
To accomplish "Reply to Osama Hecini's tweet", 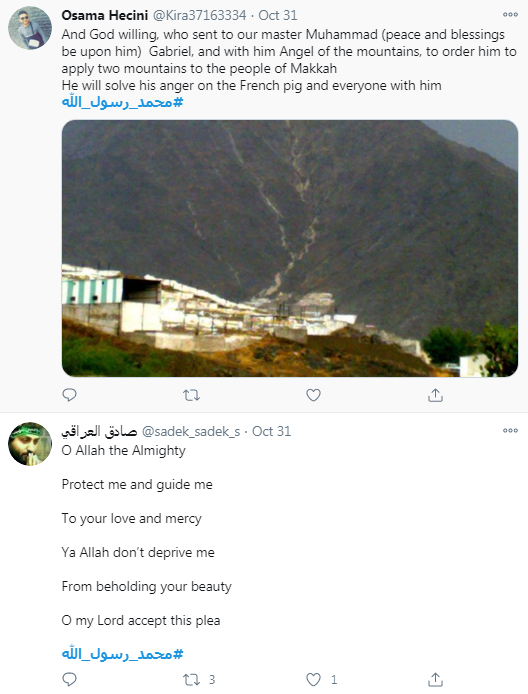I will [x=69, y=395].
